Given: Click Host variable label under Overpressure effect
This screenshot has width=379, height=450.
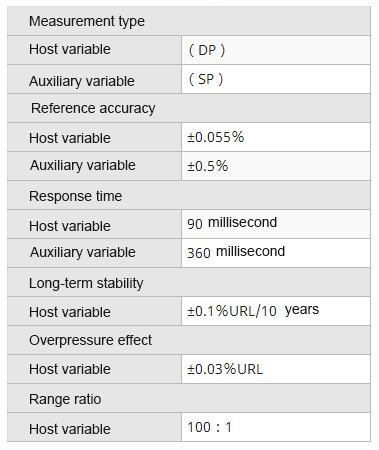Looking at the screenshot, I should [x=70, y=369].
